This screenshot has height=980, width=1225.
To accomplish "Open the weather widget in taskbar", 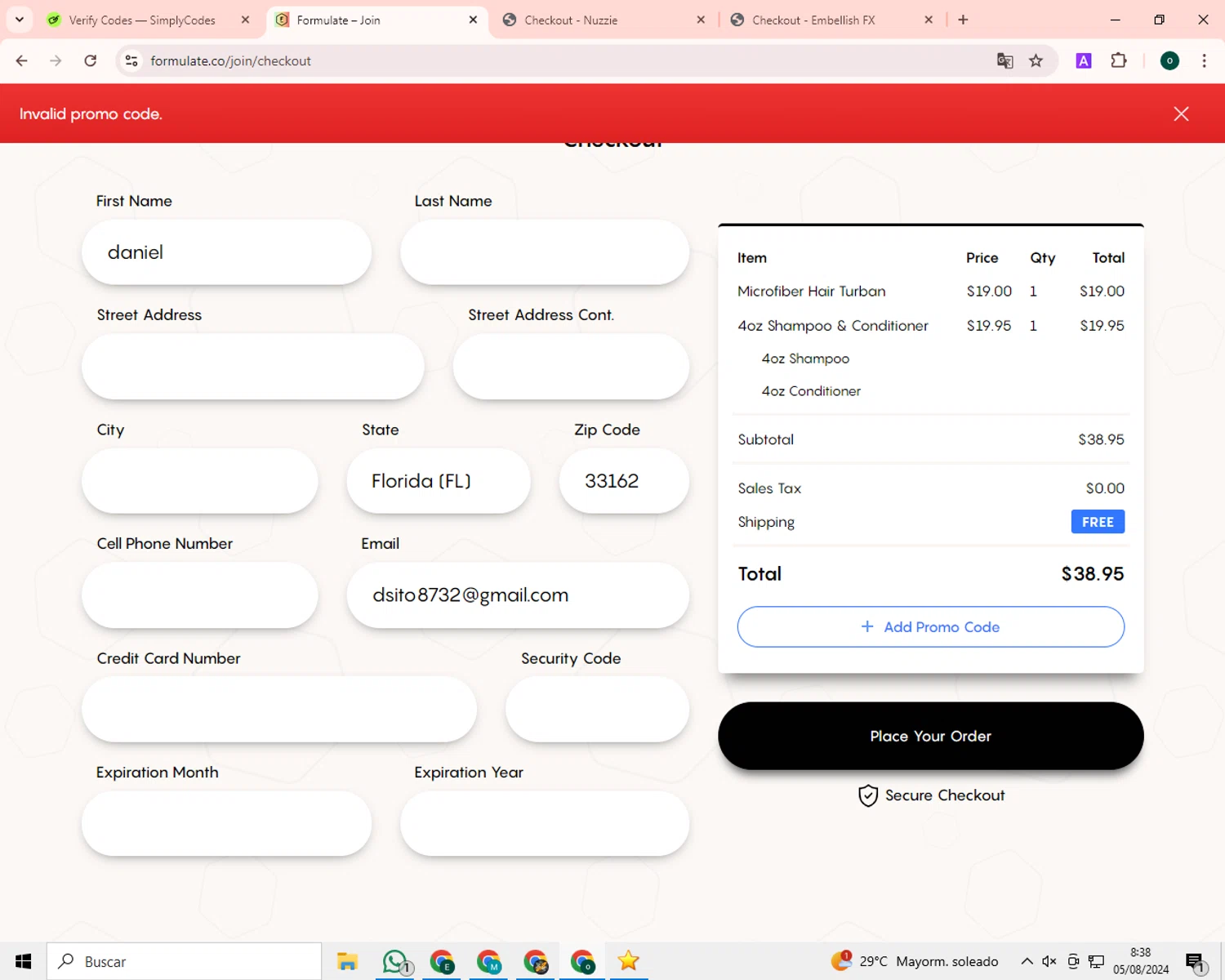I will [915, 961].
